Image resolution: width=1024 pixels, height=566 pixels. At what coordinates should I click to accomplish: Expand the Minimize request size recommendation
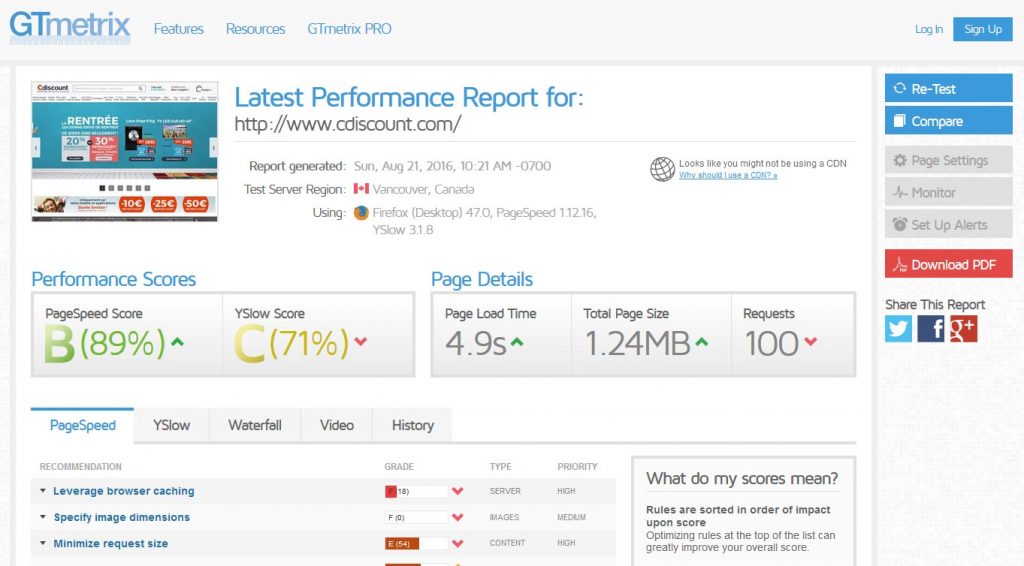click(110, 543)
